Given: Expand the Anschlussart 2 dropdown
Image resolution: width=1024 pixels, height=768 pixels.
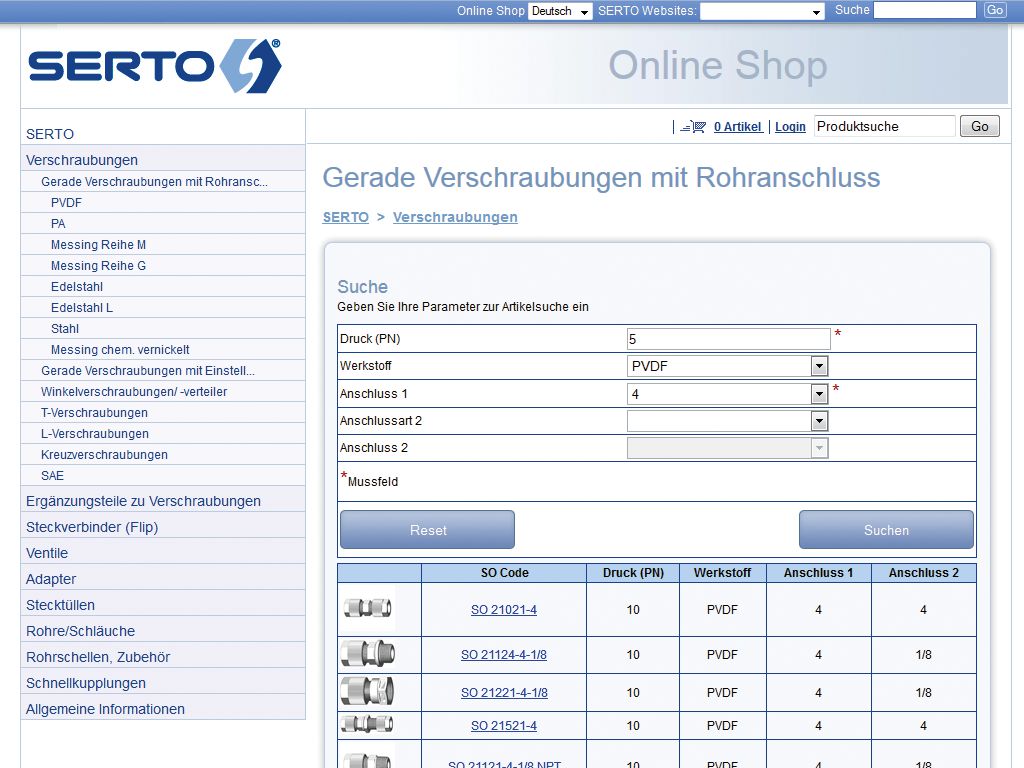Looking at the screenshot, I should [728, 421].
